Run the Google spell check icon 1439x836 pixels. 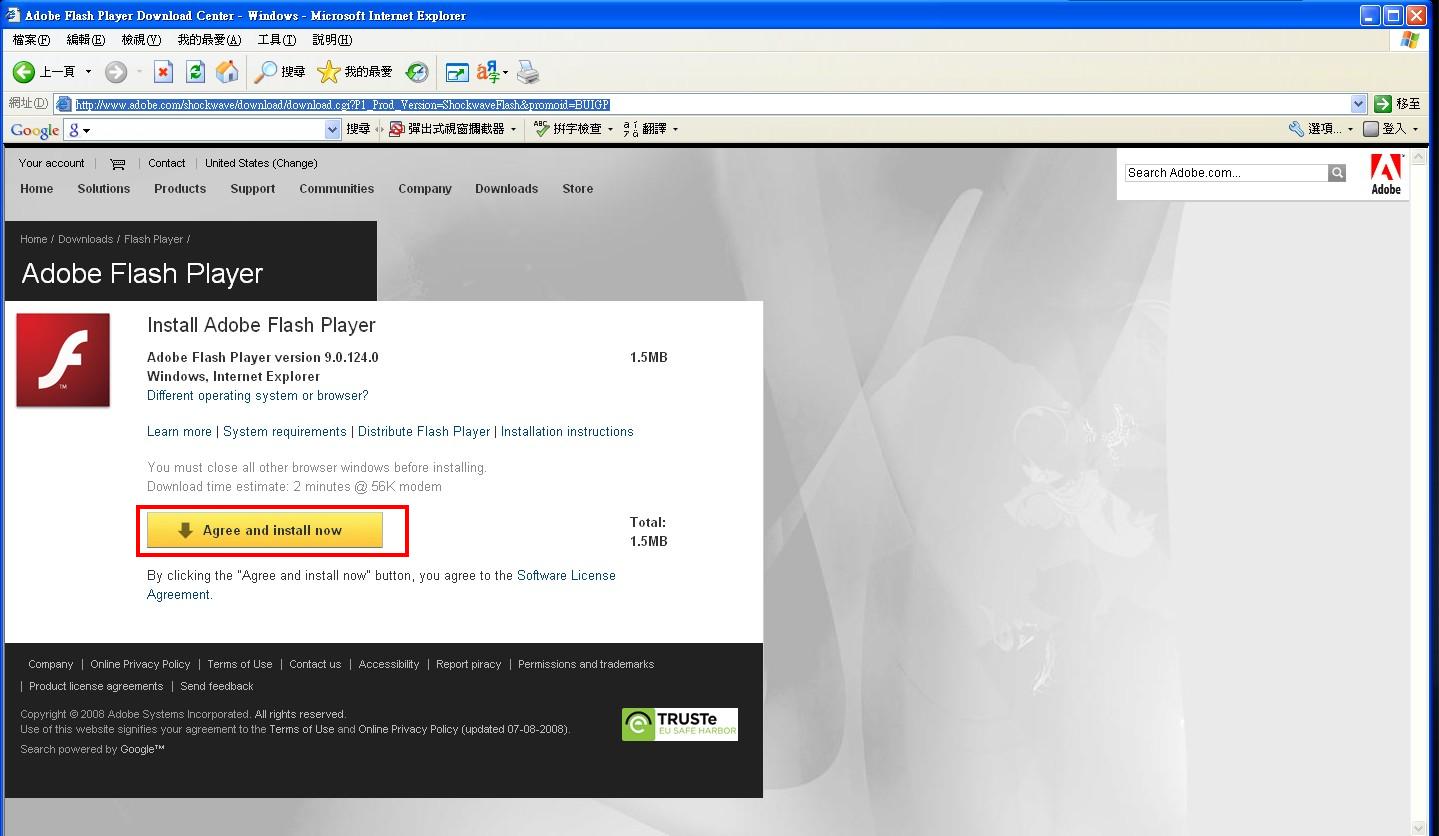(542, 129)
